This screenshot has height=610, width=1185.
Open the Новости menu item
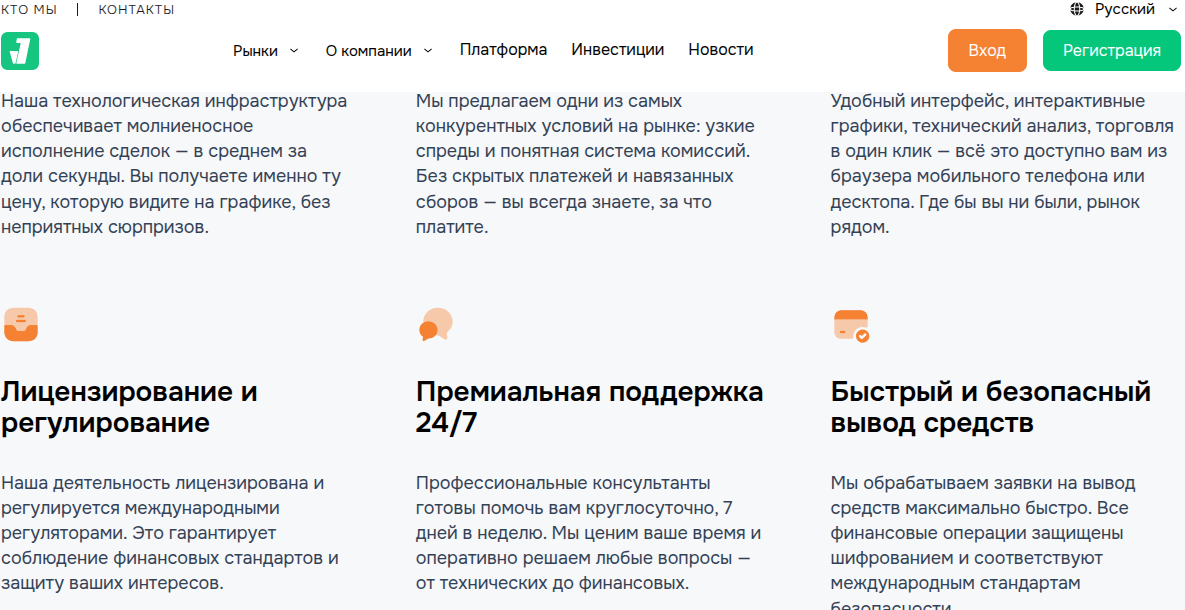(720, 50)
